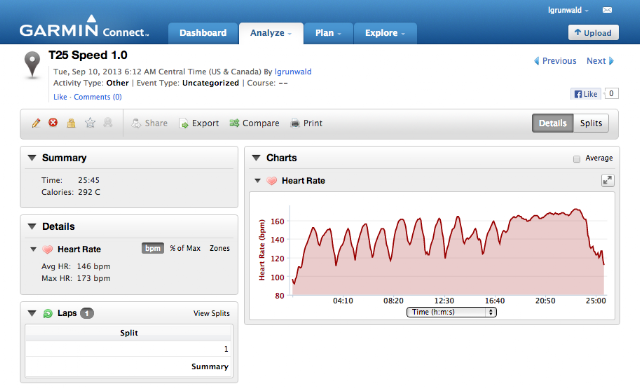Screen dimensions: 640x389
Task: Click the Max HR 173 bpm value
Action: [x=93, y=278]
